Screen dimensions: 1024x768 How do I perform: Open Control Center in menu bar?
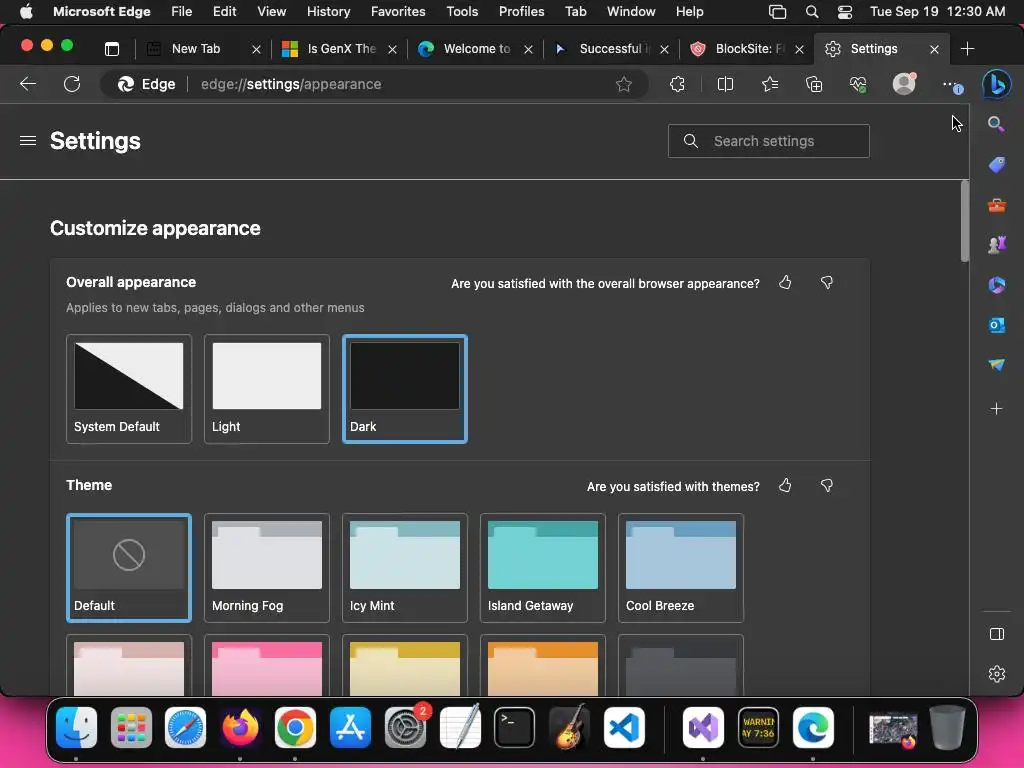(x=844, y=12)
